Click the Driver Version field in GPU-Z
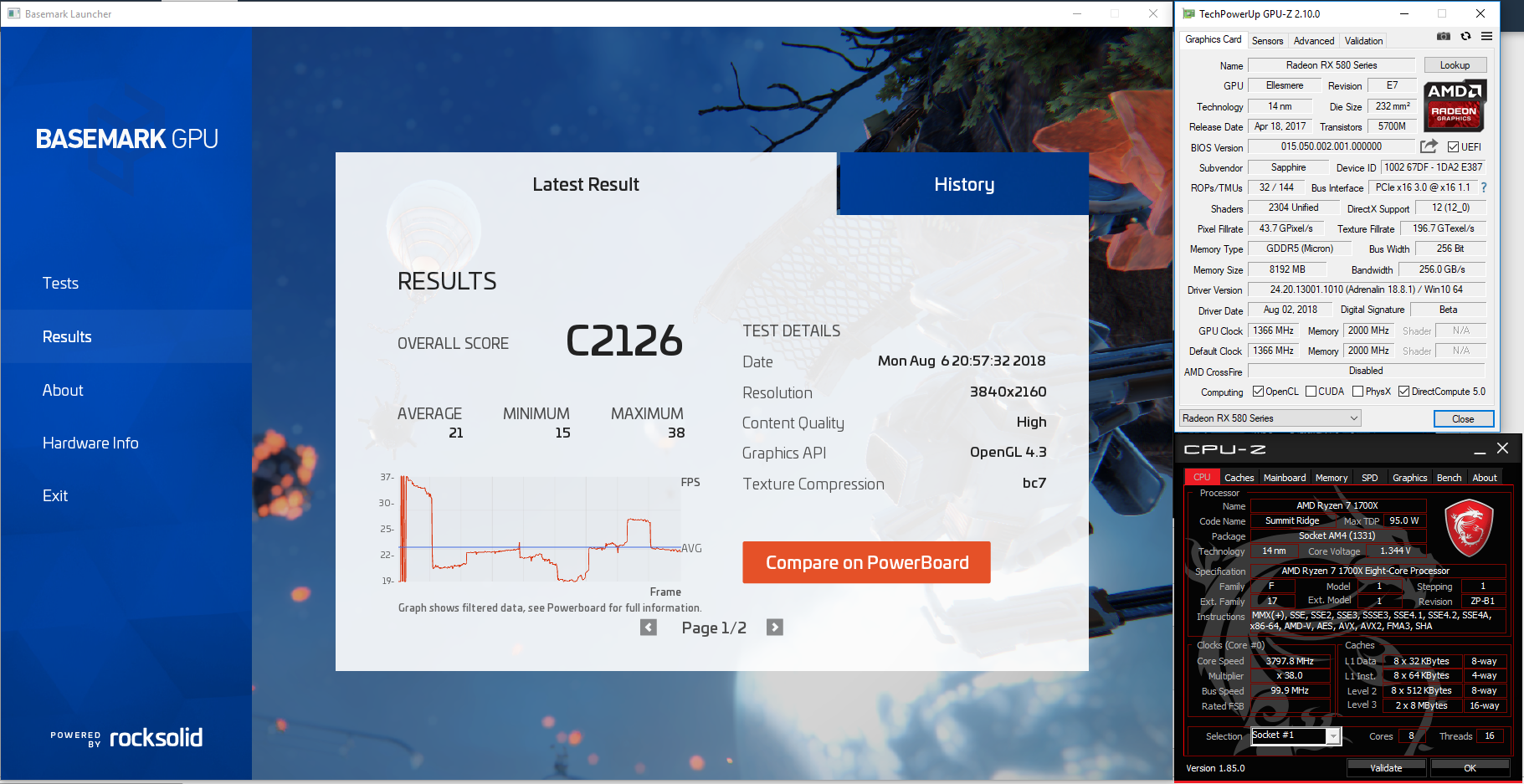Image resolution: width=1524 pixels, height=784 pixels. tap(1366, 290)
